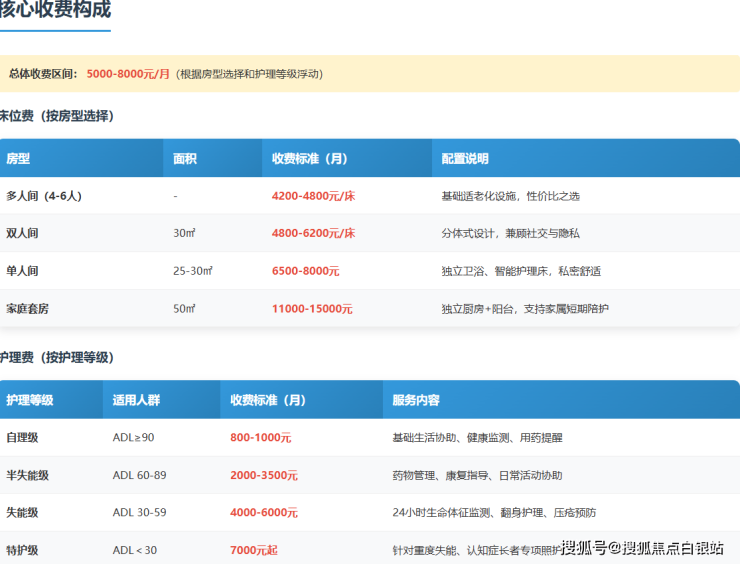Click the 床位费（按房型选择）subheading
Screen dimensions: 740x564
point(57,116)
